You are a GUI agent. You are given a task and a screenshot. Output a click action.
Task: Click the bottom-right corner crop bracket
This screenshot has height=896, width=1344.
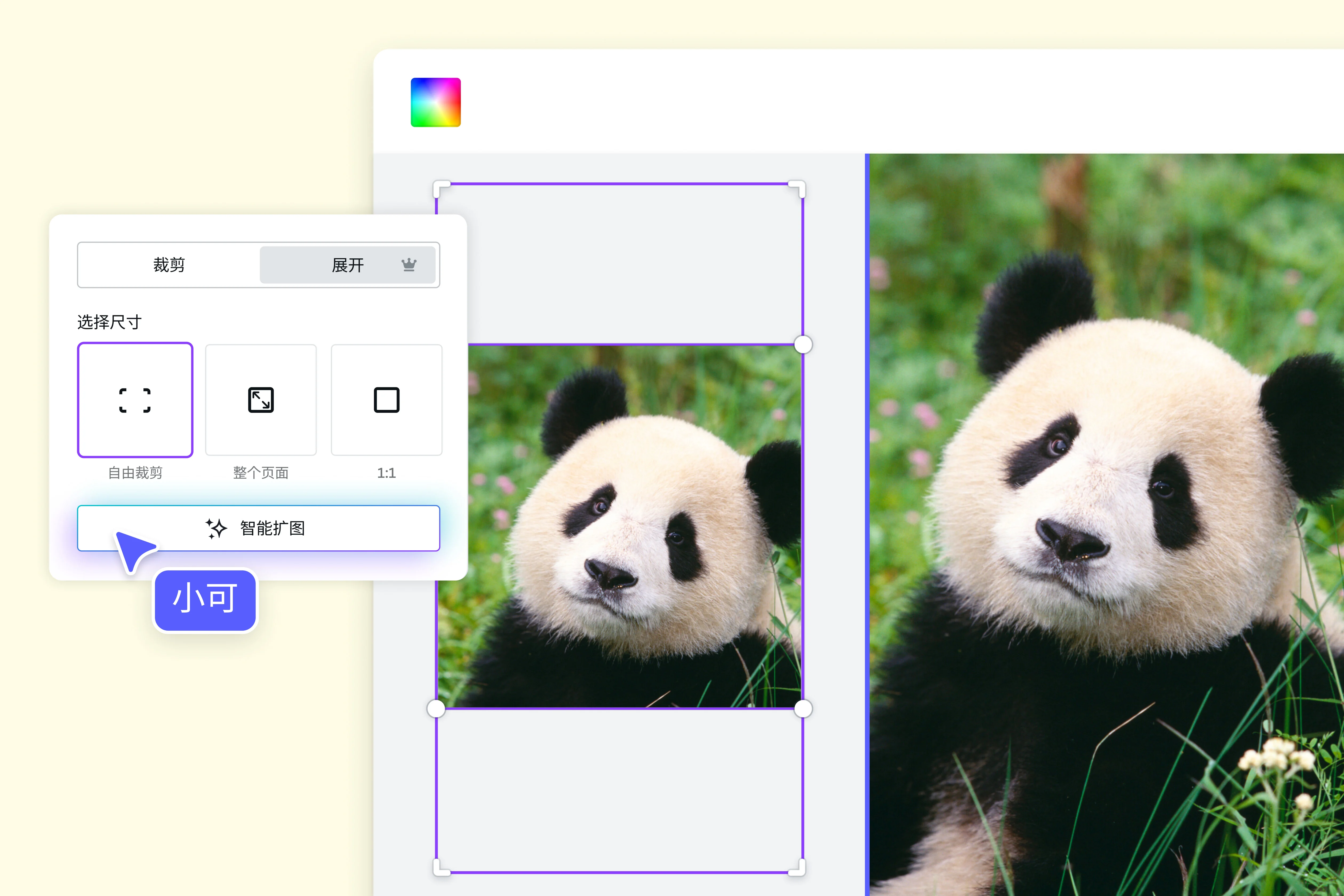[x=798, y=868]
